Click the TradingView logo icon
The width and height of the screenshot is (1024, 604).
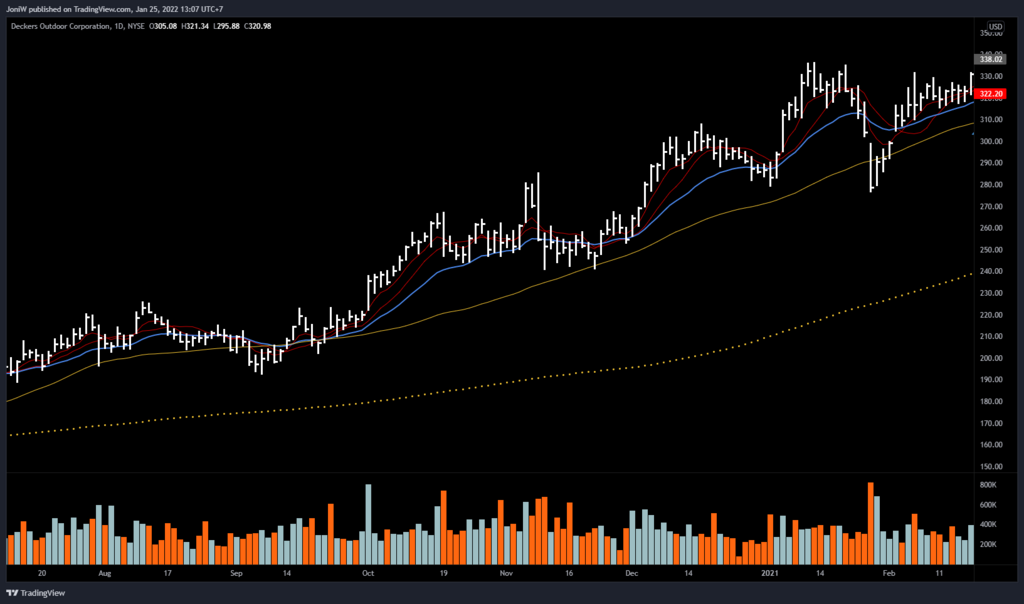13,592
